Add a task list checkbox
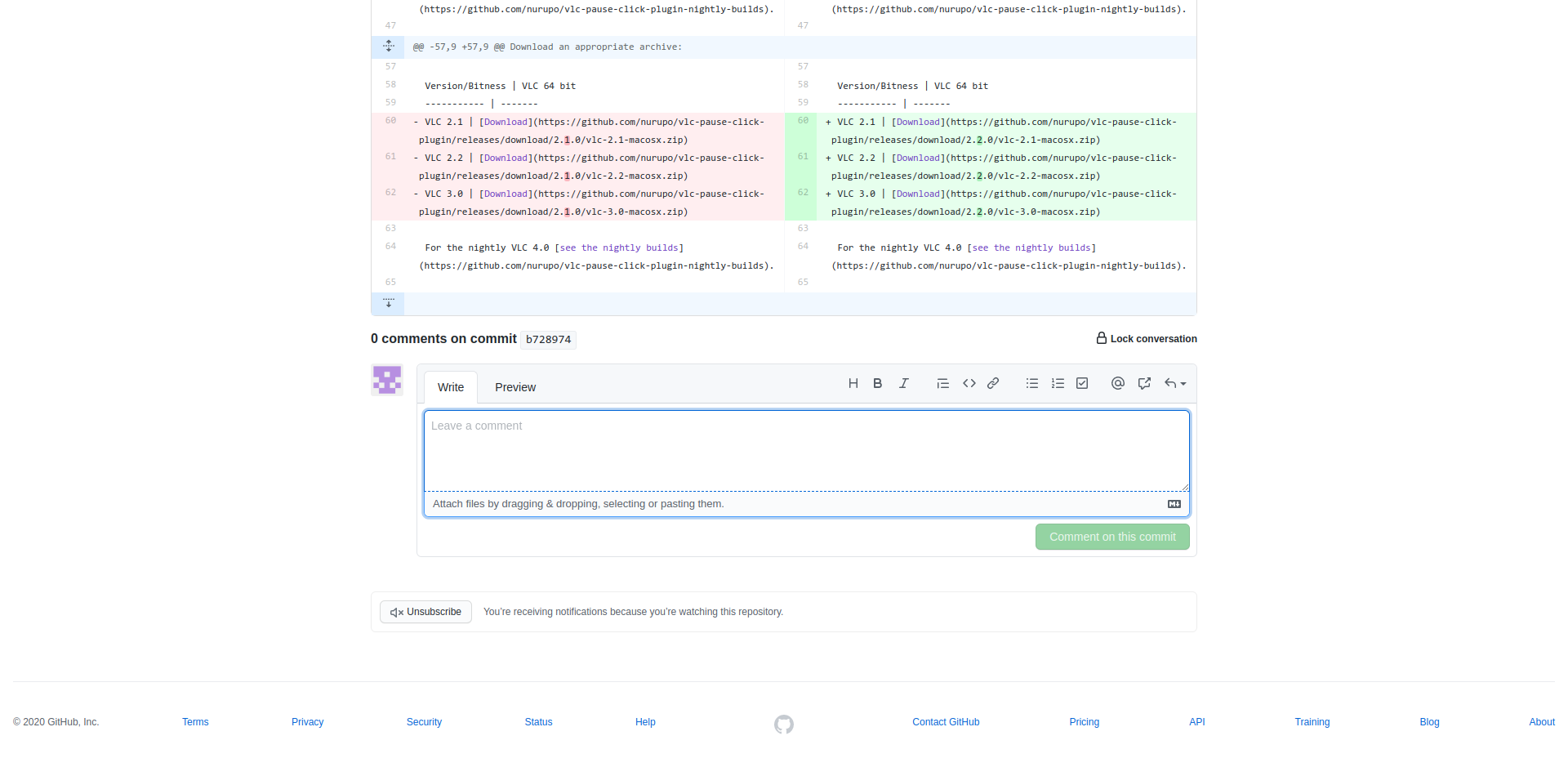 (1082, 383)
